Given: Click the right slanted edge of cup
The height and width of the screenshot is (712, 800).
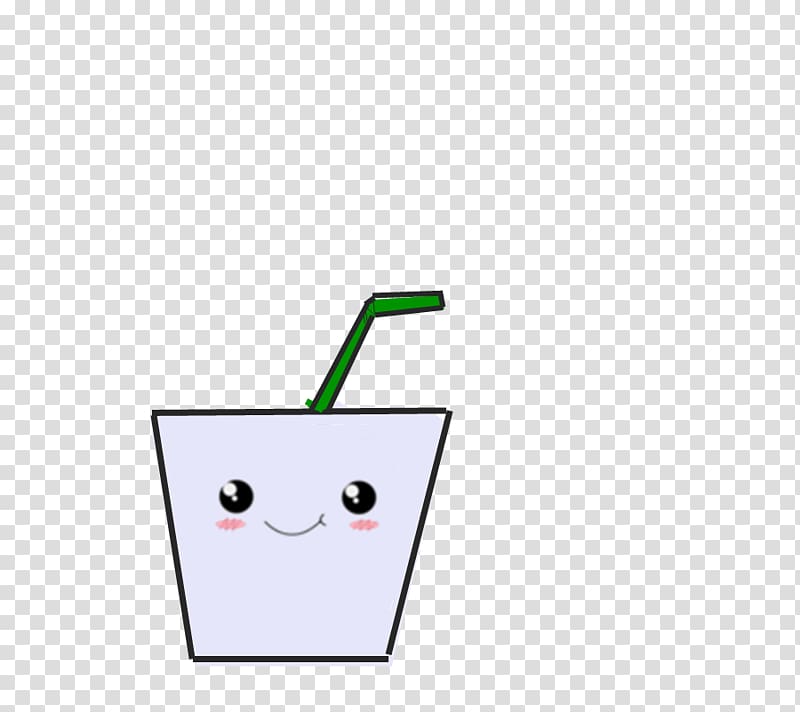Looking at the screenshot, I should [x=419, y=535].
